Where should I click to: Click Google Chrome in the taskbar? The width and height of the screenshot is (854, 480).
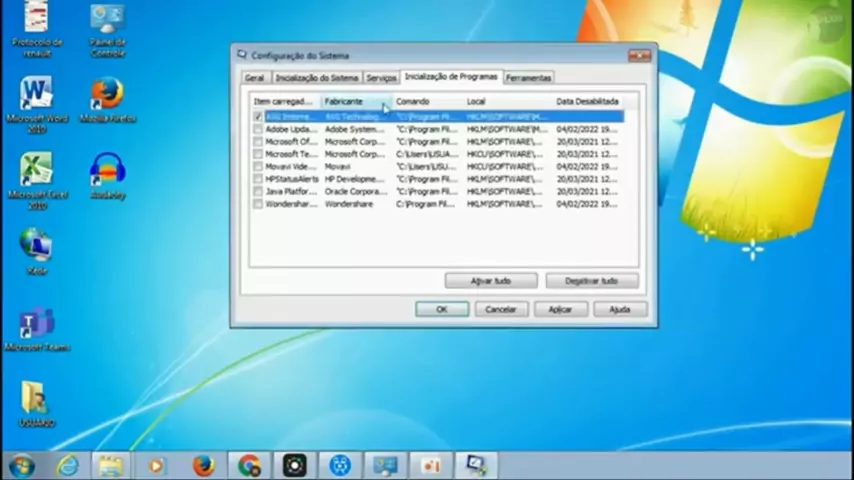(x=249, y=466)
